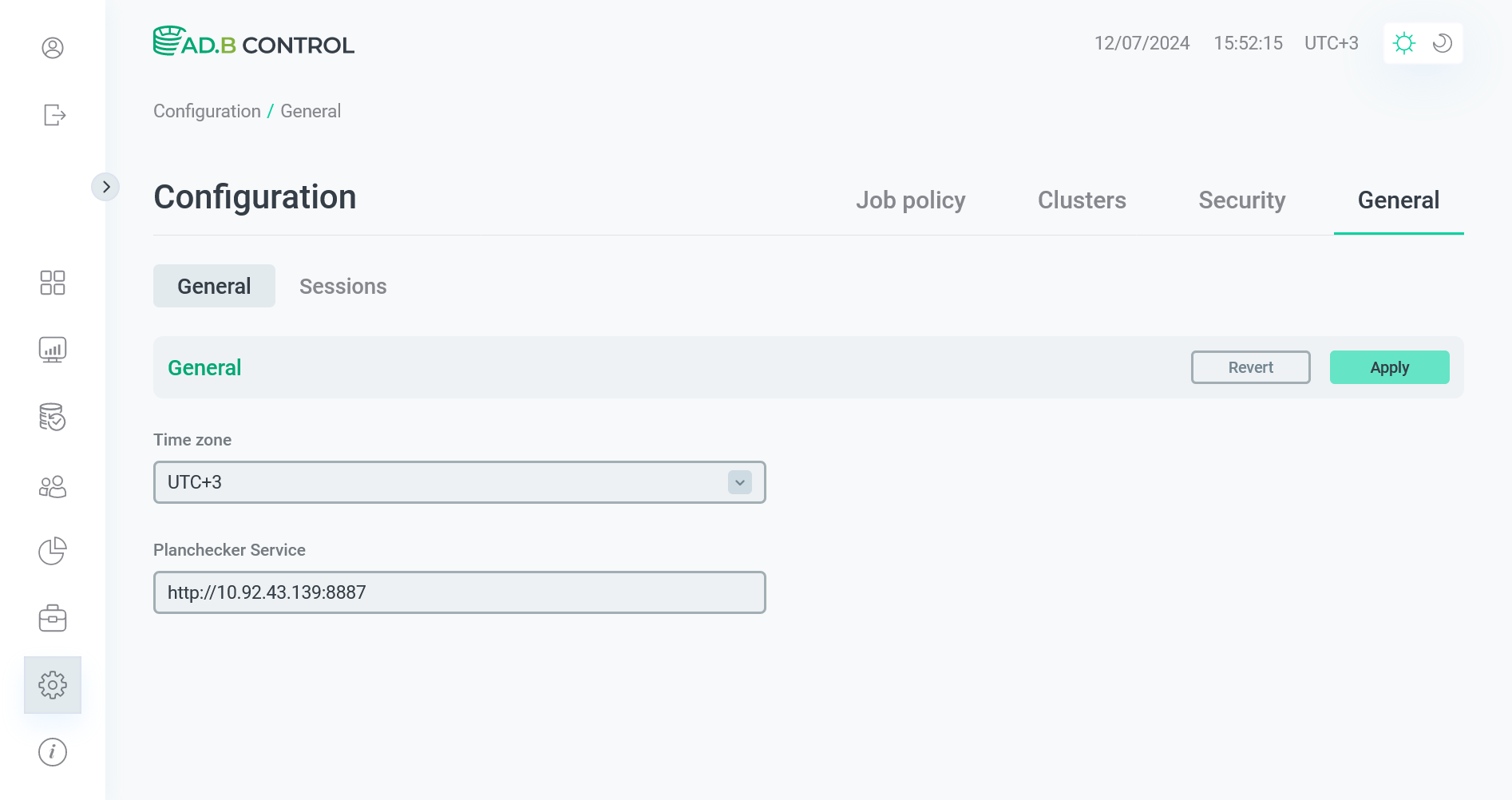Click the Apply button
This screenshot has width=1512, height=800.
pos(1389,367)
